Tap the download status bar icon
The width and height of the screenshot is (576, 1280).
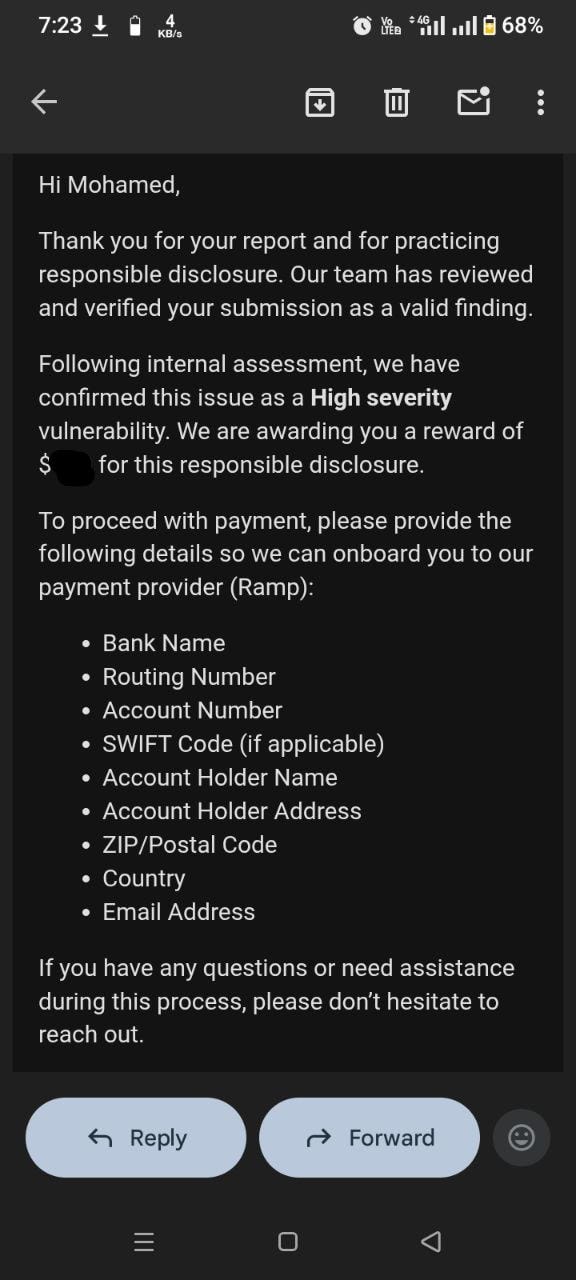click(100, 26)
